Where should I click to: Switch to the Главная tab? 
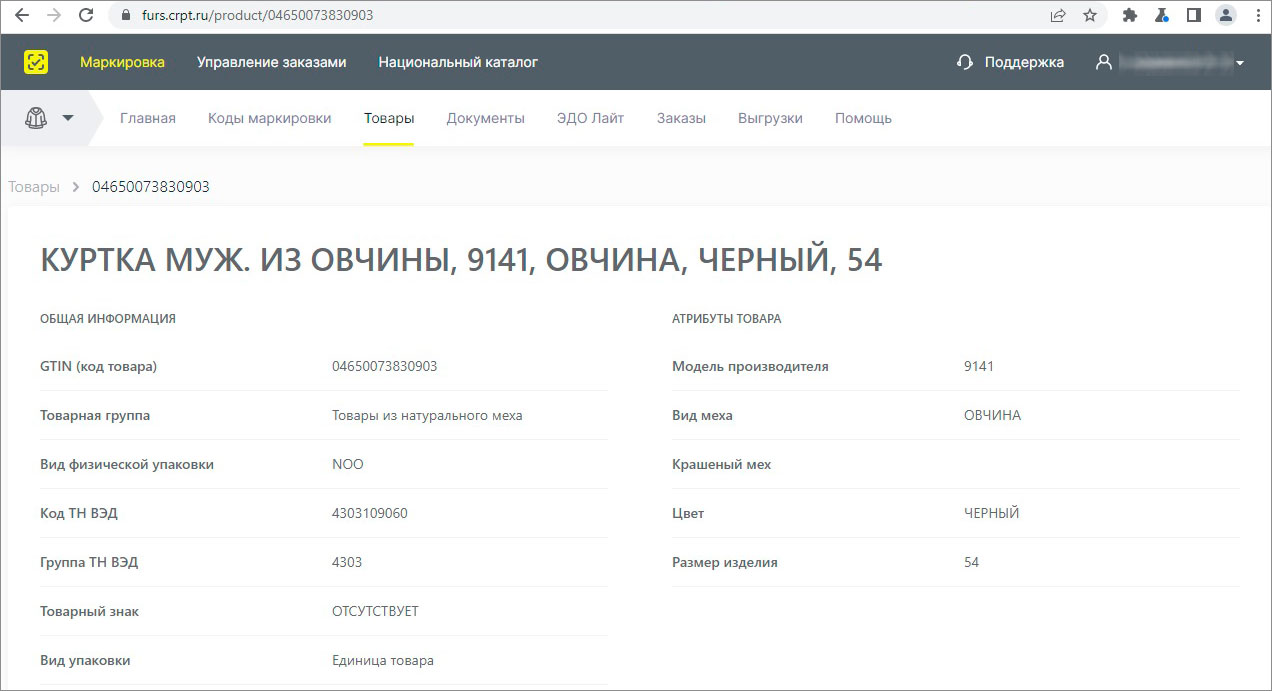coord(148,118)
